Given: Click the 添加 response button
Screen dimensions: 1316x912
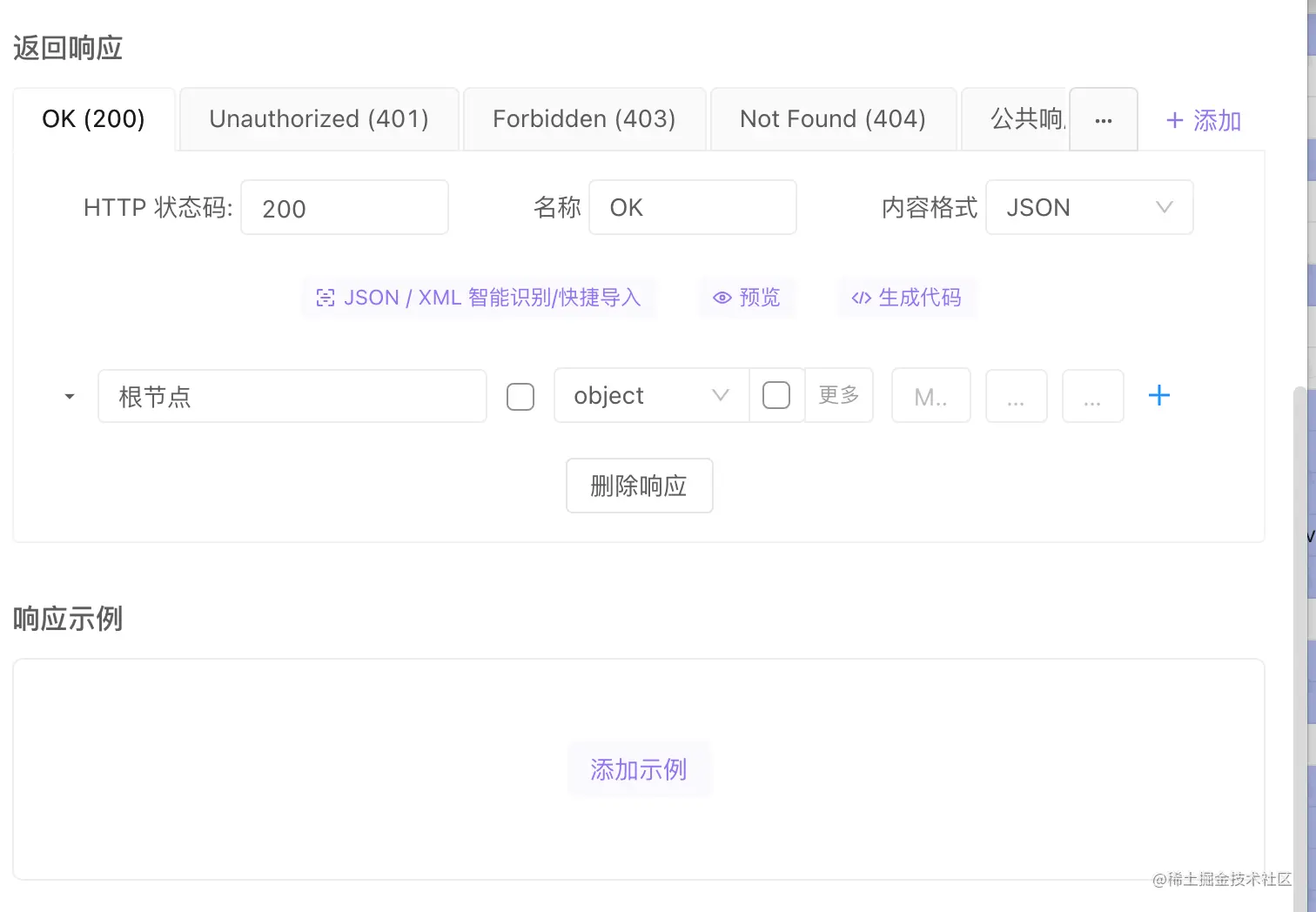Looking at the screenshot, I should coord(1204,120).
